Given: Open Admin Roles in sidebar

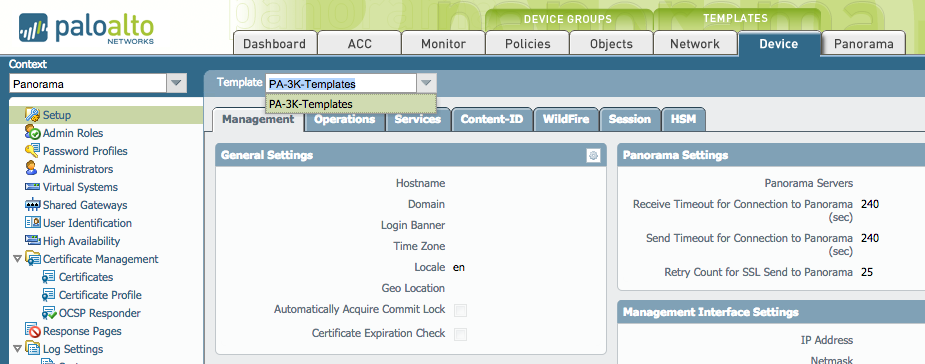Looking at the screenshot, I should pyautogui.click(x=73, y=133).
